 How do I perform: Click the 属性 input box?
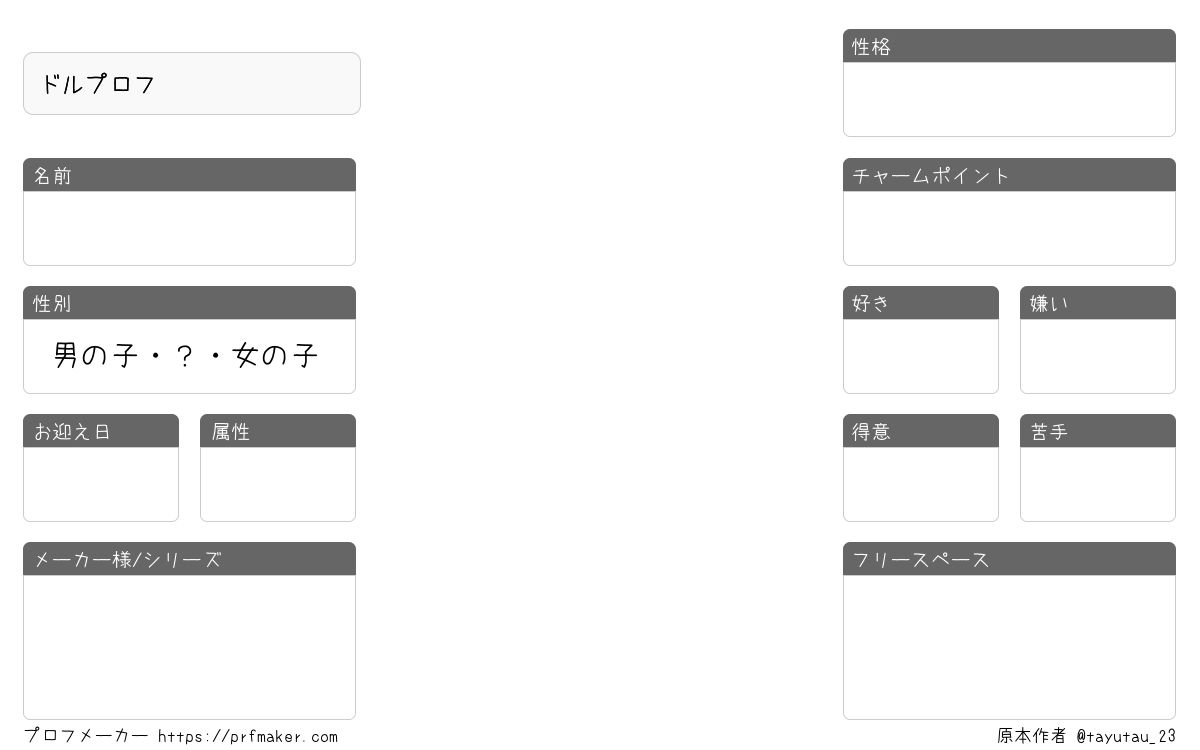click(278, 484)
